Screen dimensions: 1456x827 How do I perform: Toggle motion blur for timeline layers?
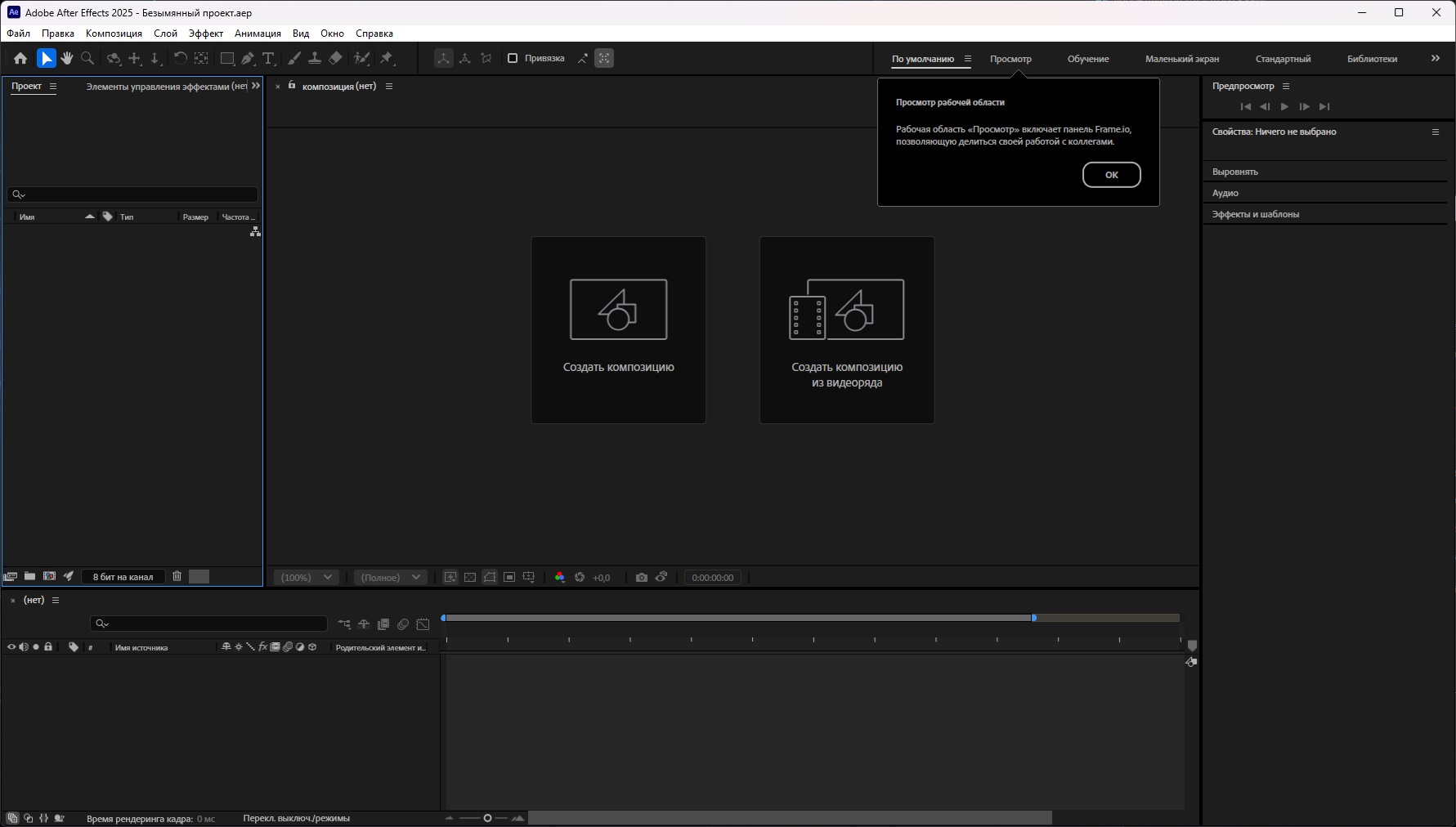[x=403, y=624]
